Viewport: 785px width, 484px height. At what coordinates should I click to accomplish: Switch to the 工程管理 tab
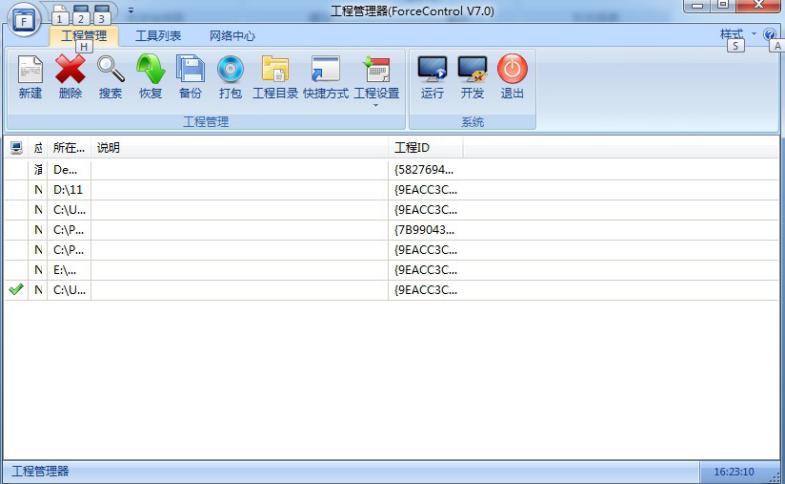[x=84, y=36]
